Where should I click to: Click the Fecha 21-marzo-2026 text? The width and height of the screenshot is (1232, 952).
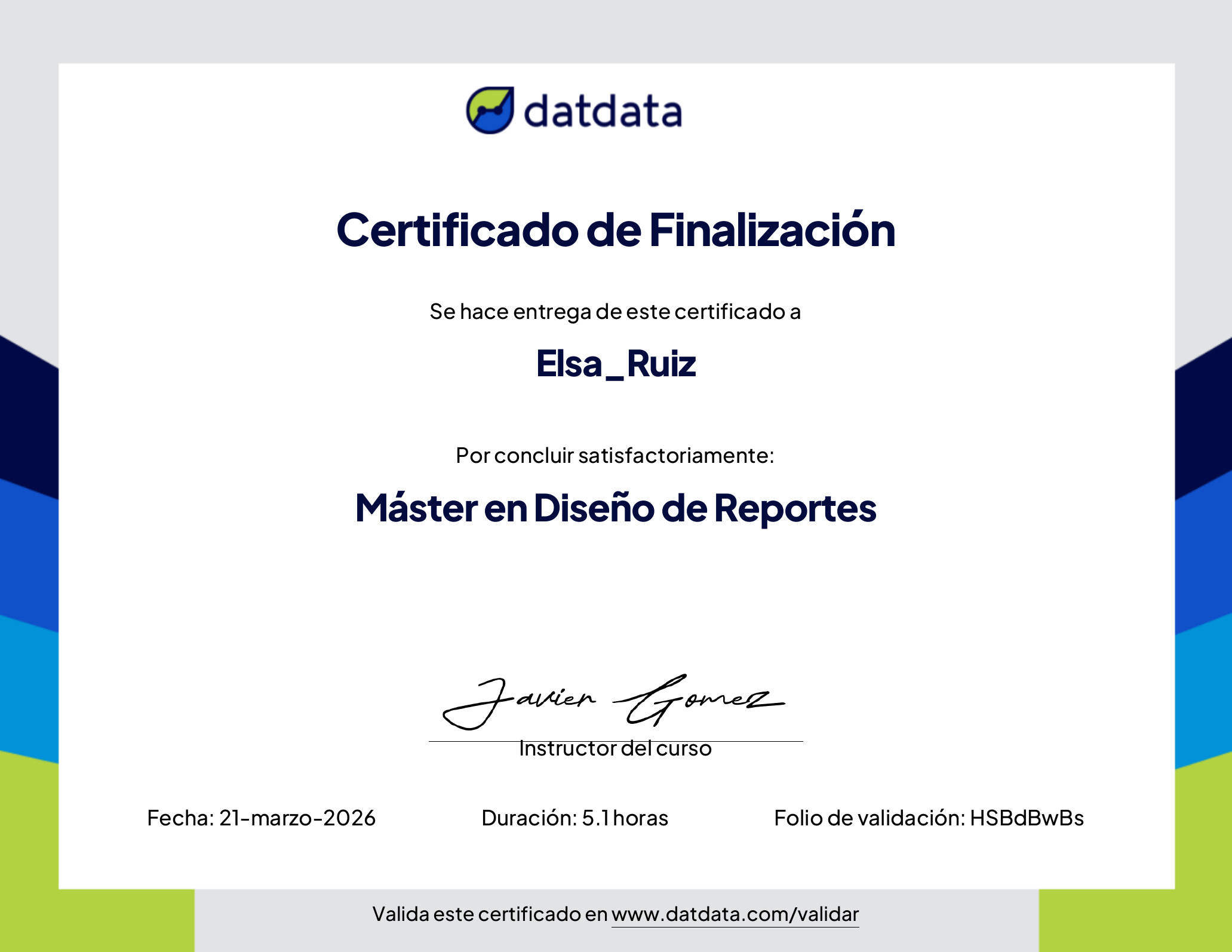[261, 818]
